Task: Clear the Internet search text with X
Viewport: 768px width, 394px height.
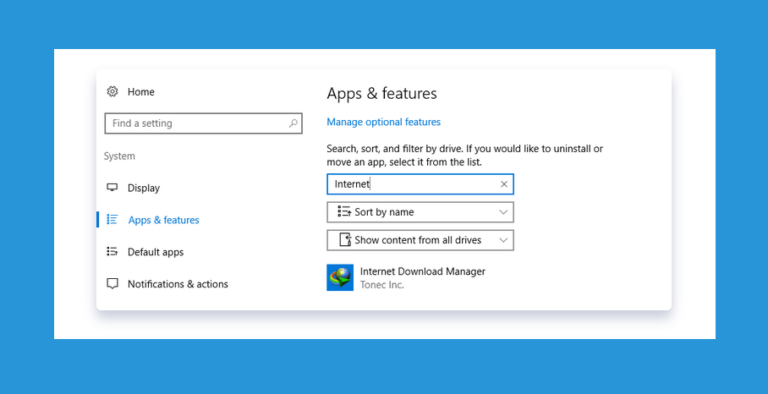Action: 504,184
